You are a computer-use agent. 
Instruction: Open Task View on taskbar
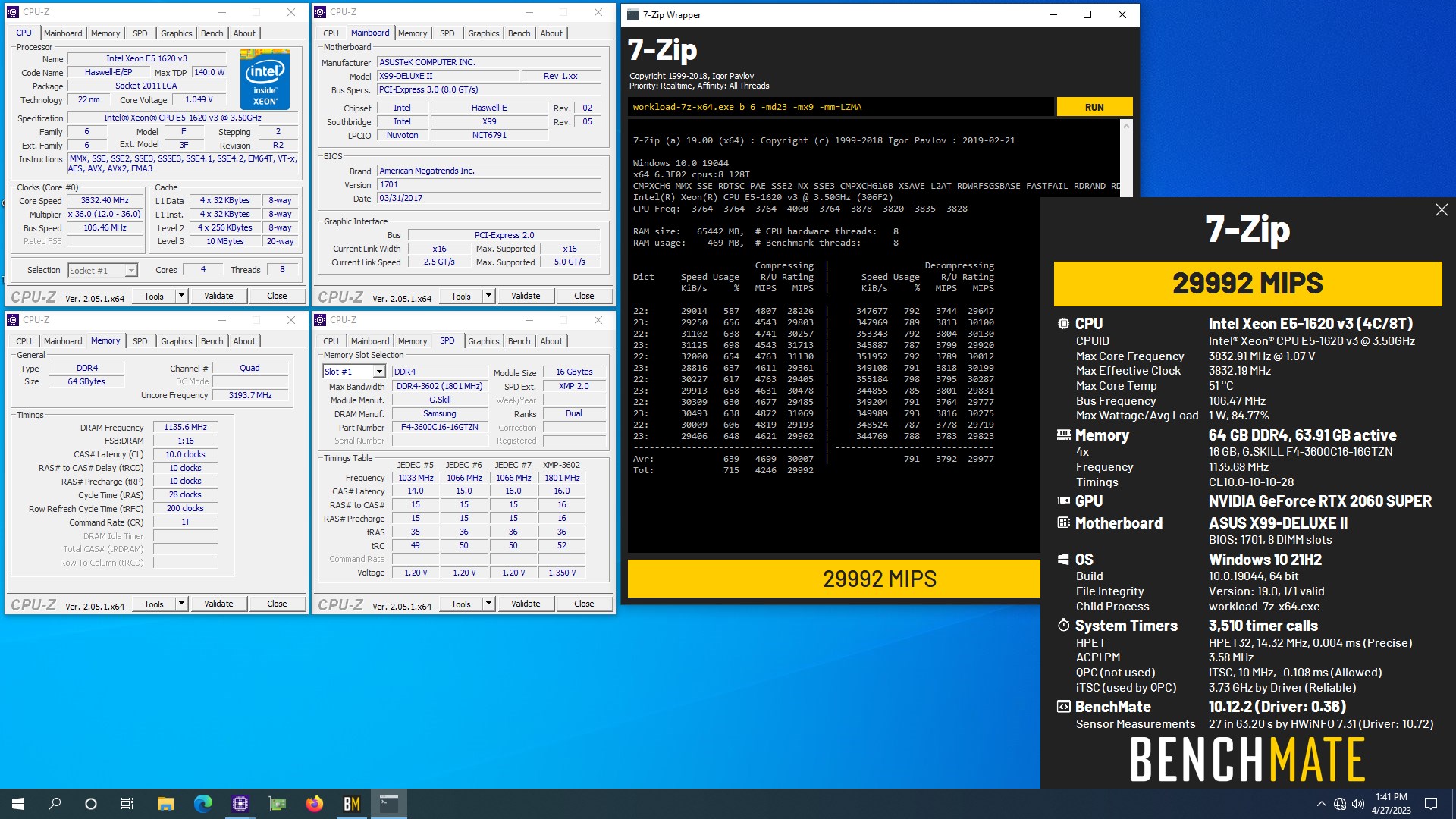127,804
